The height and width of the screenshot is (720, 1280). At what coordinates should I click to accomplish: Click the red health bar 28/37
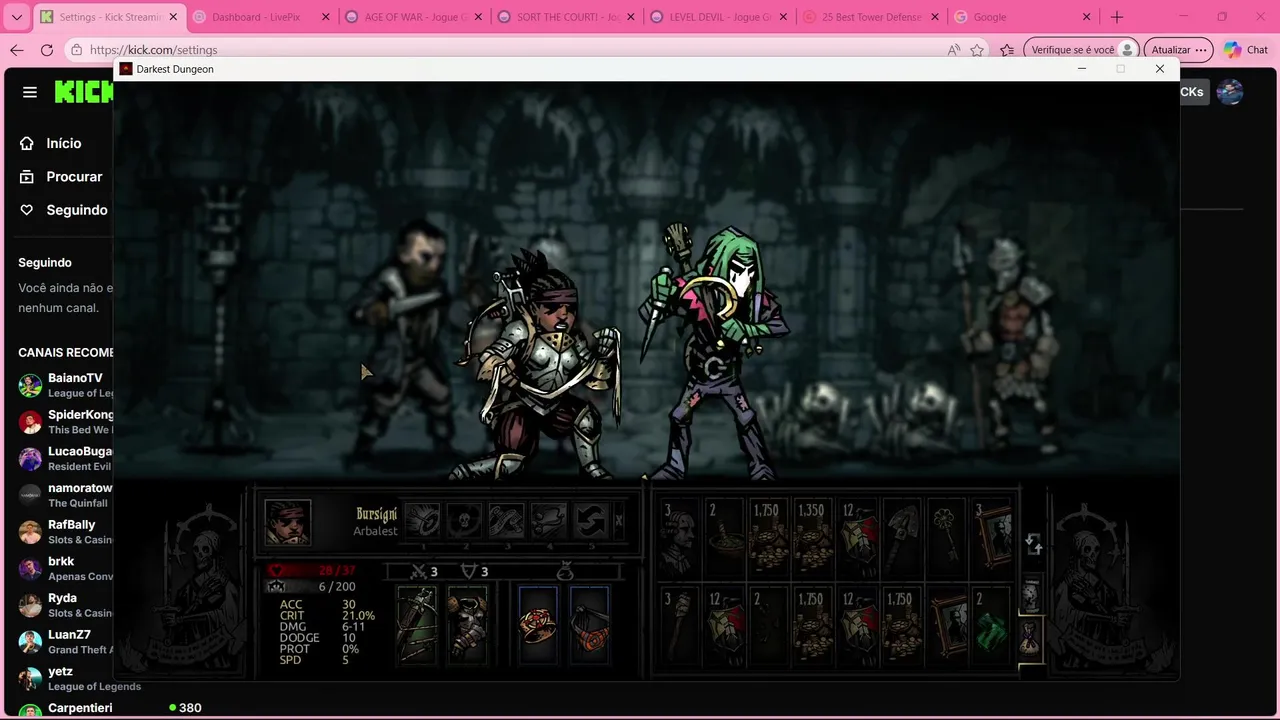[x=312, y=570]
